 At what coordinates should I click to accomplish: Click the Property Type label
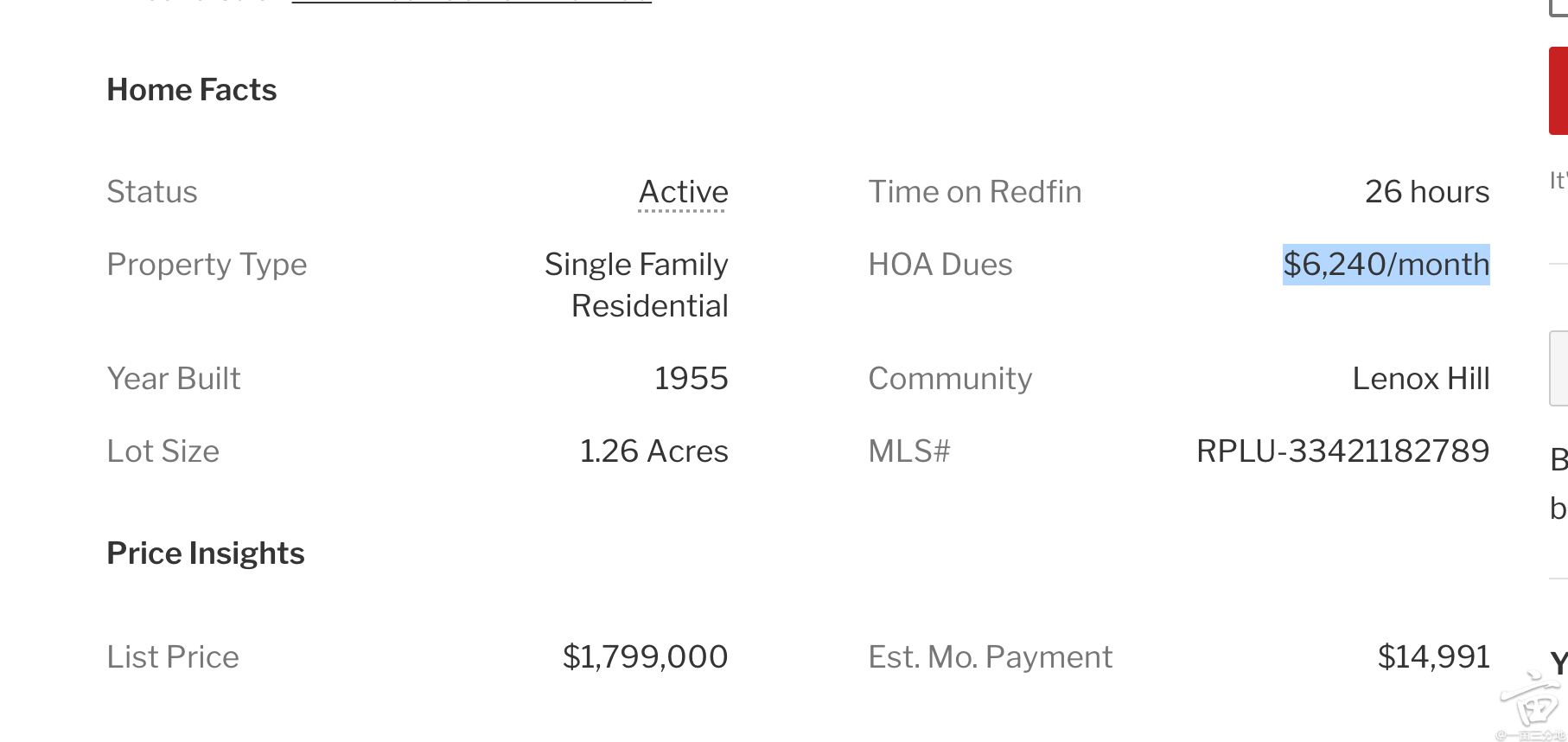[x=207, y=265]
